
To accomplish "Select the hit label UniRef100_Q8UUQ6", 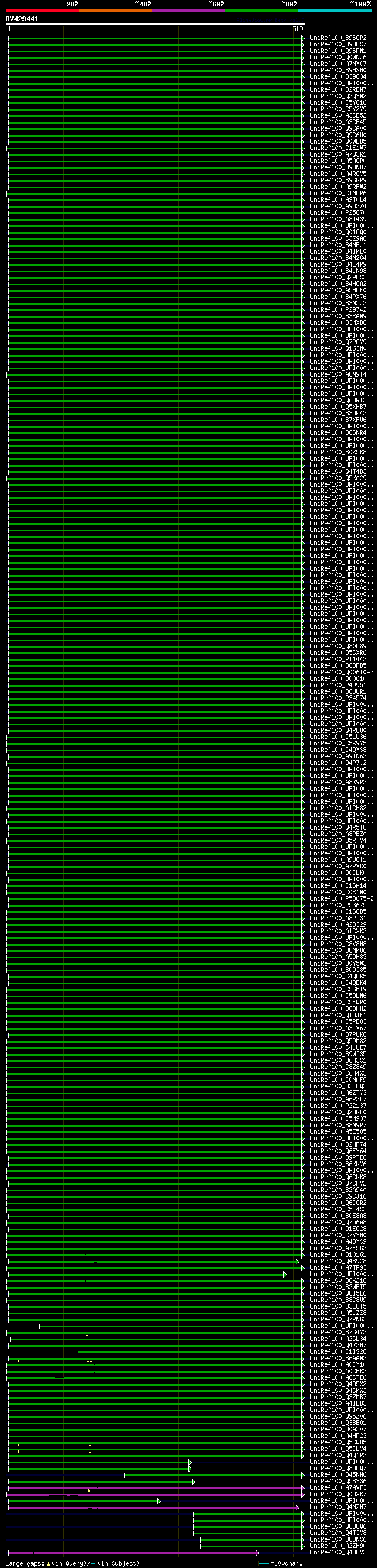I will (338, 1527).
